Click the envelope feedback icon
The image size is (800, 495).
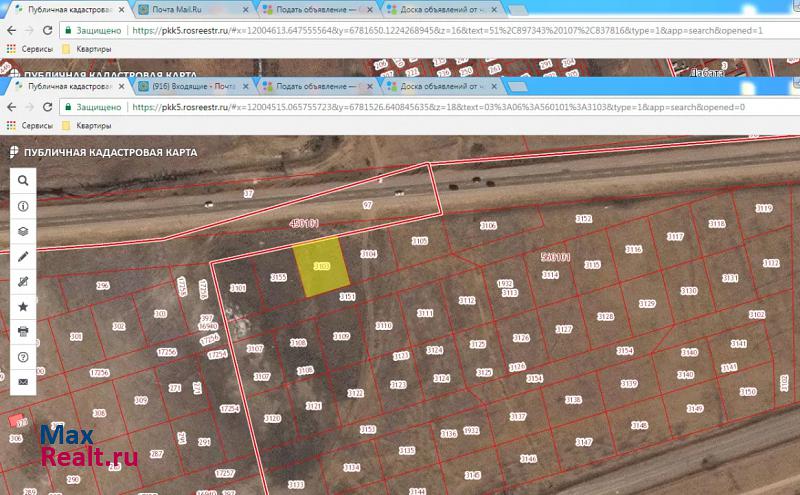point(23,381)
